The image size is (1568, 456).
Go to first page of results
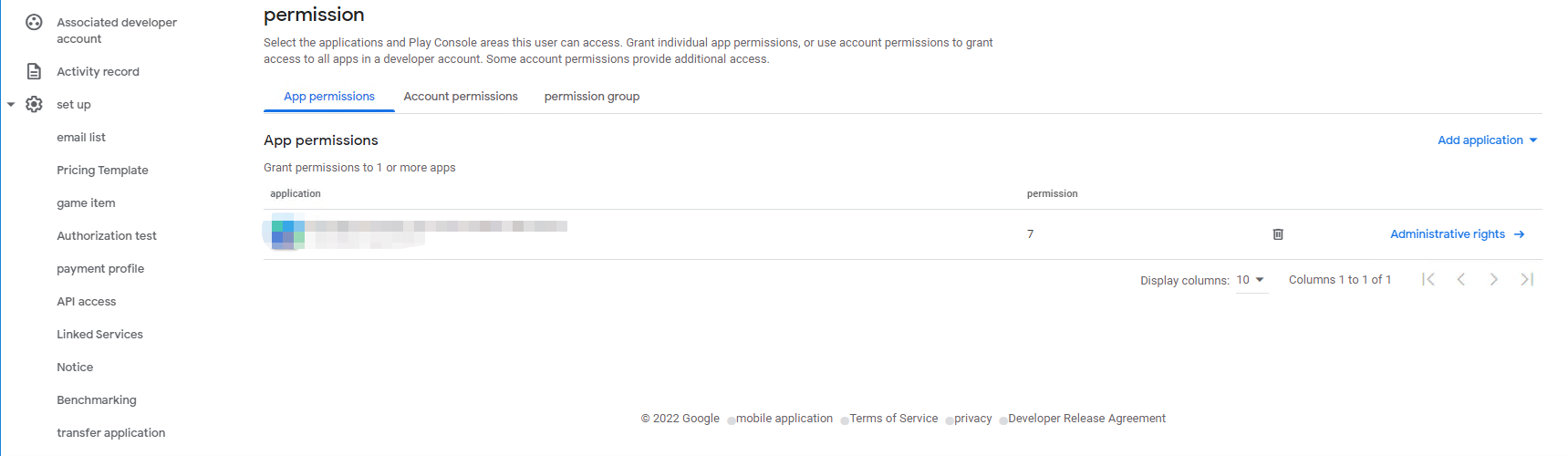point(1428,279)
